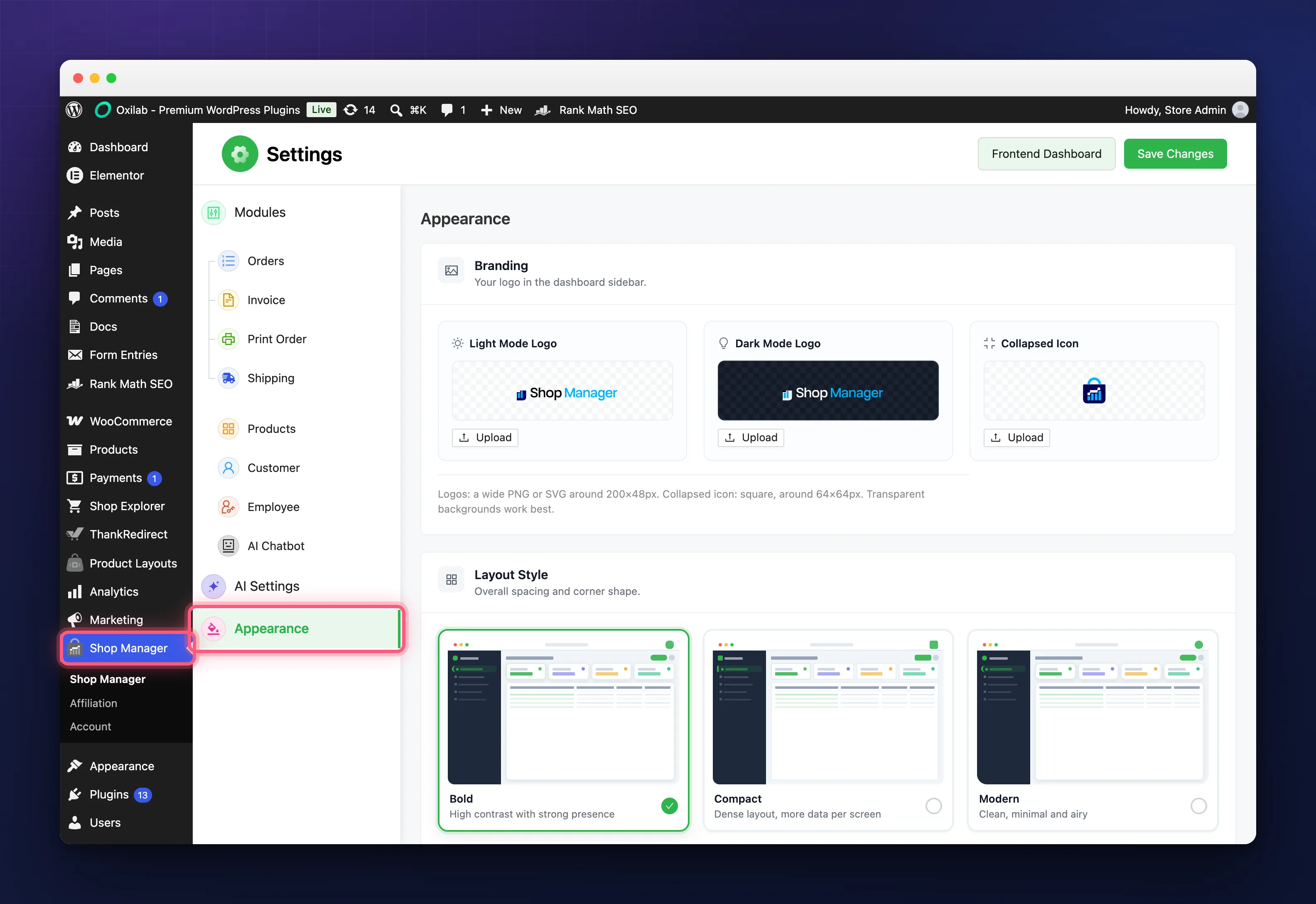1316x904 pixels.
Task: Click the search magnifier icon in admin bar
Action: point(396,110)
